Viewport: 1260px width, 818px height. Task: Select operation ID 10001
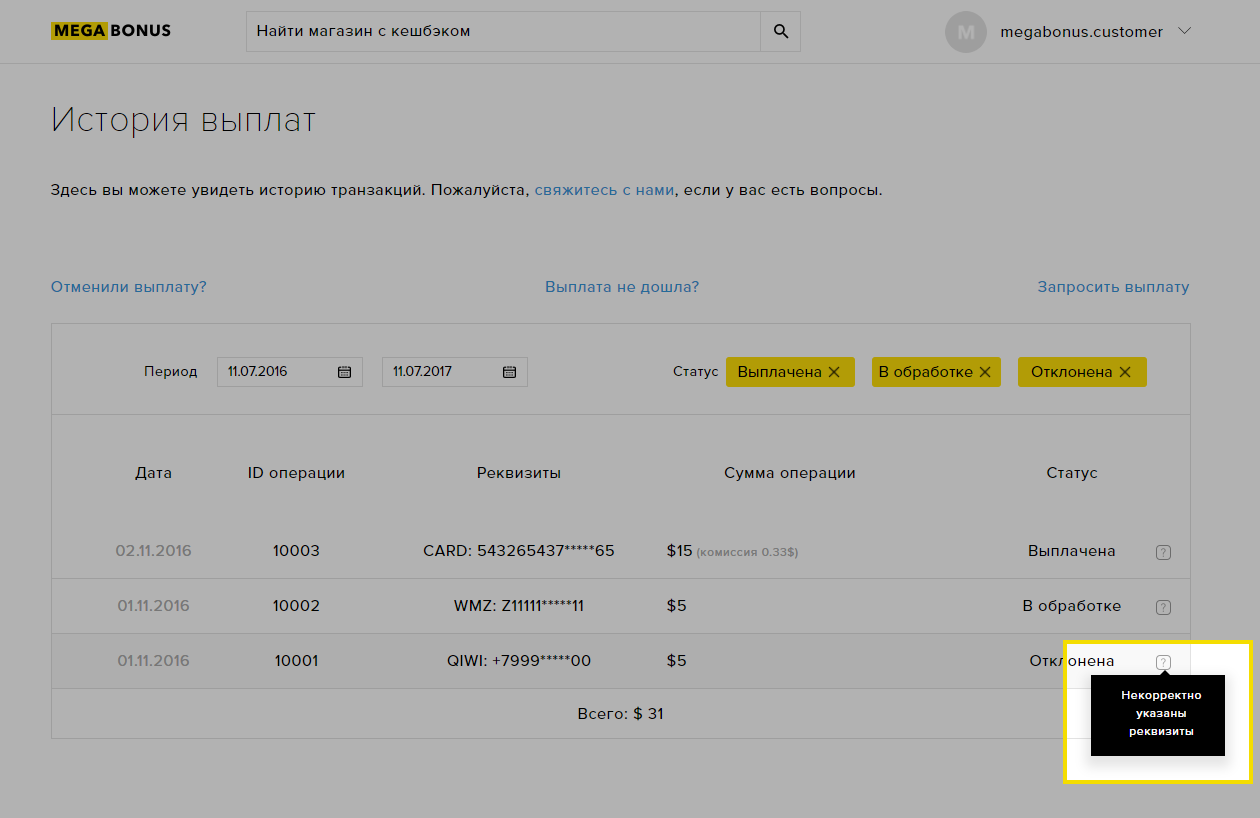point(296,661)
